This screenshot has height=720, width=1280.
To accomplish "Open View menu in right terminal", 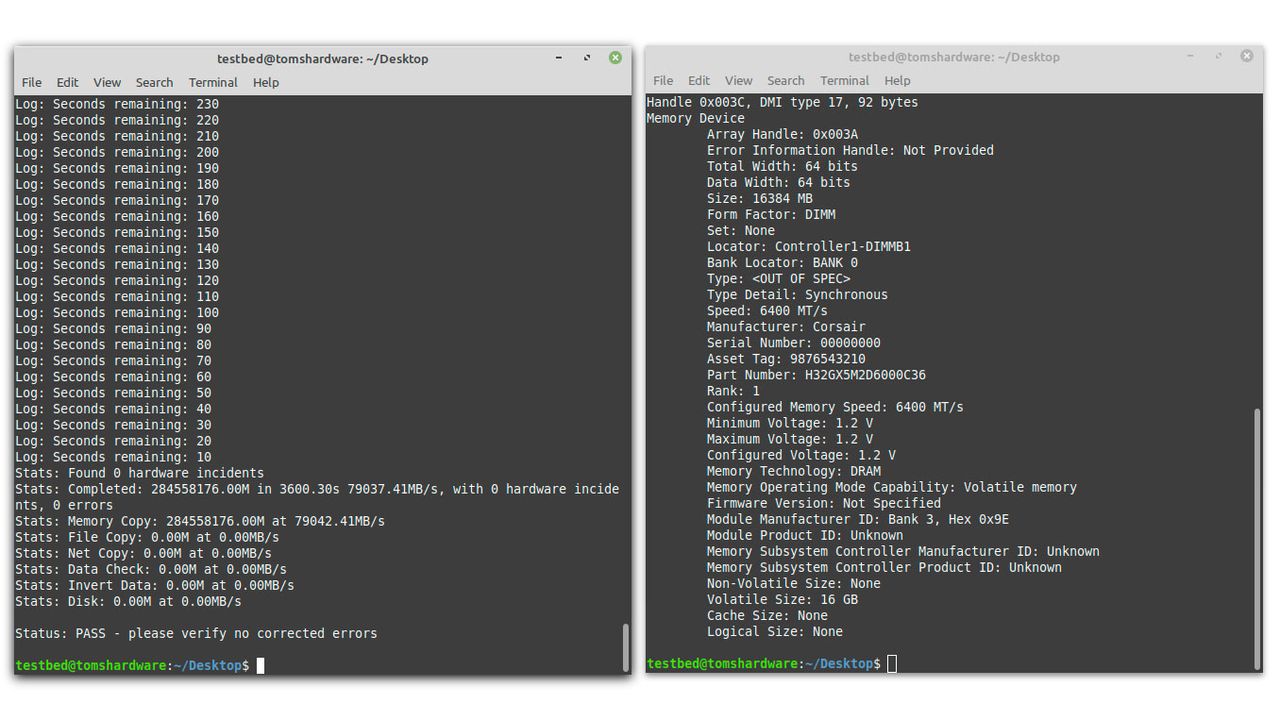I will (739, 80).
